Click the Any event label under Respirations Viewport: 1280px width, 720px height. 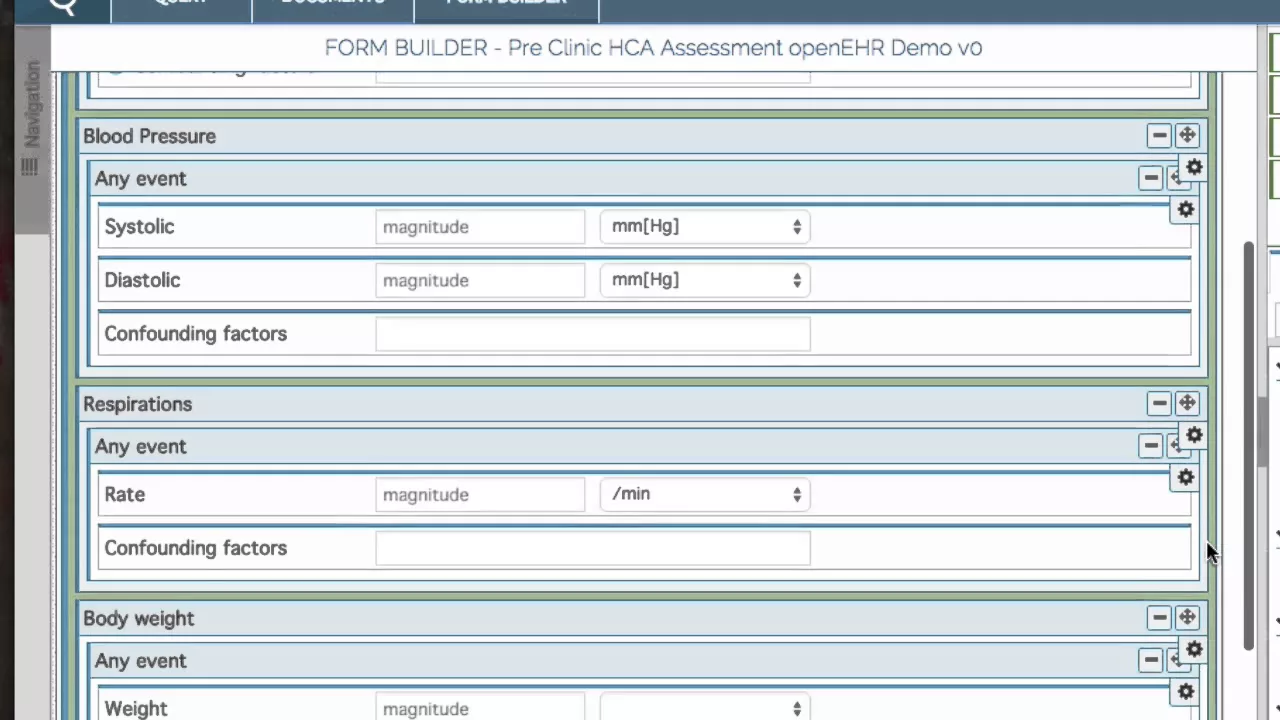(x=140, y=447)
